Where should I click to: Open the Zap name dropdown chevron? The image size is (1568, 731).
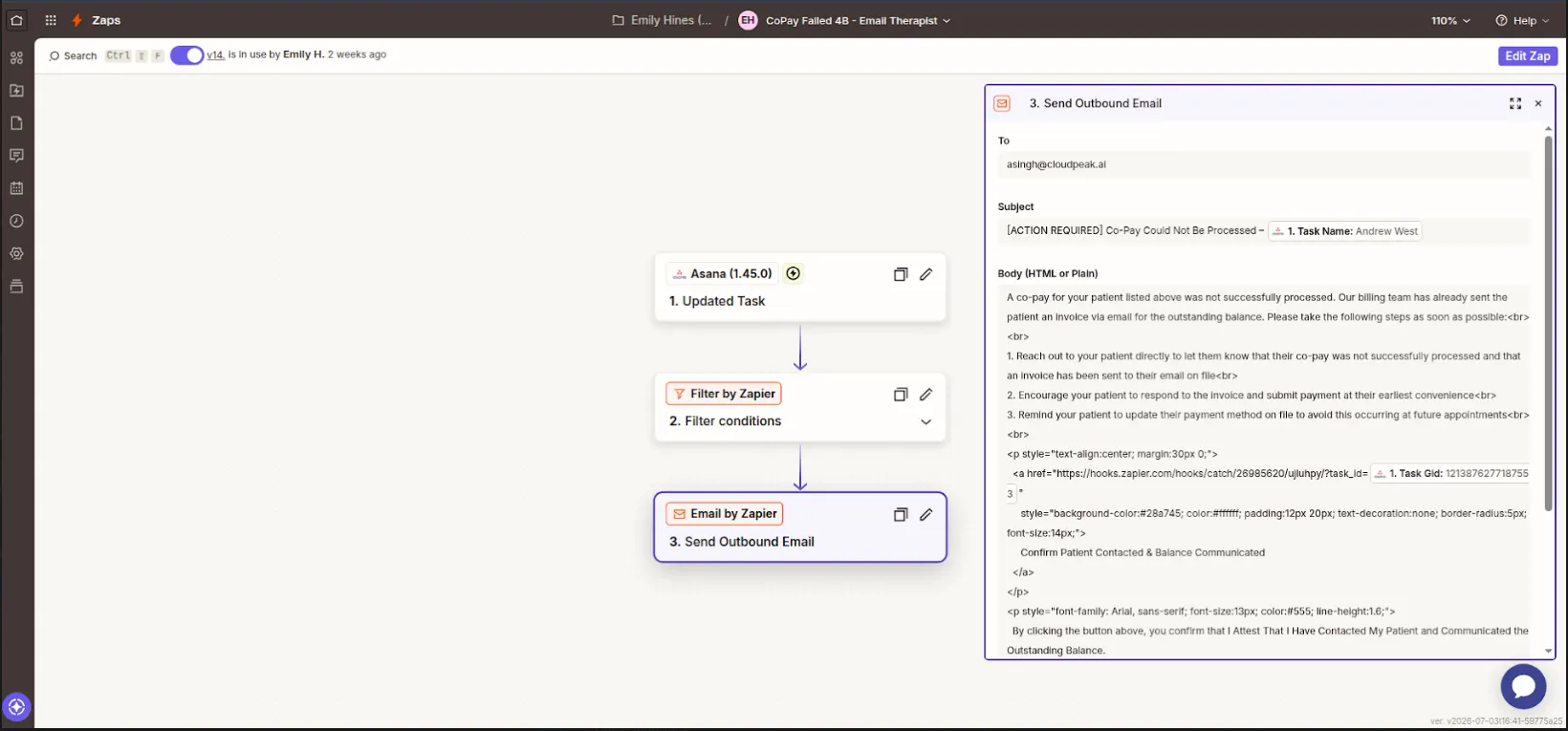tap(947, 20)
